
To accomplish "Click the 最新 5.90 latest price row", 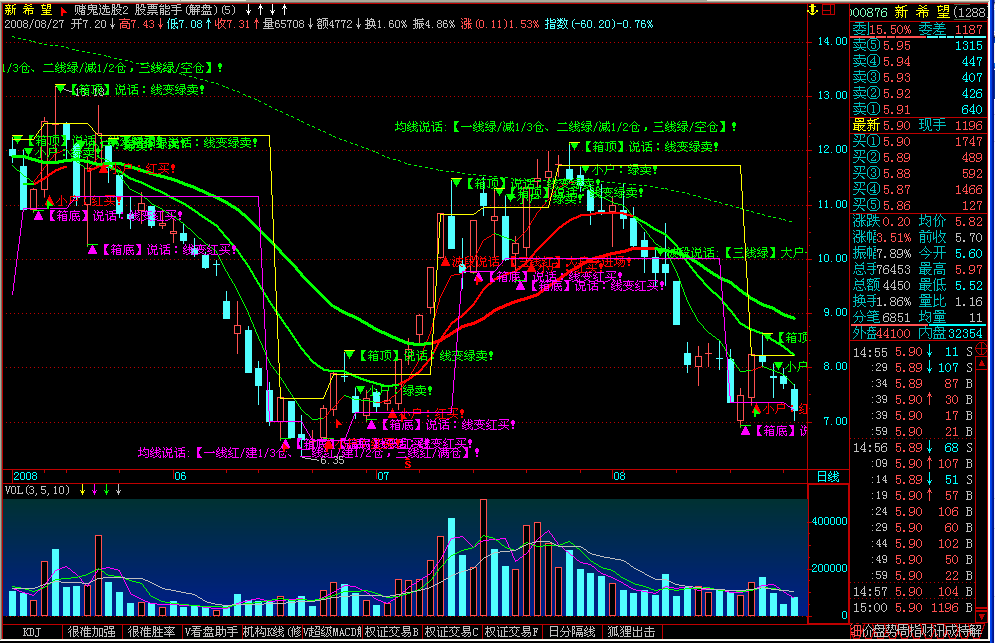I will (x=882, y=125).
